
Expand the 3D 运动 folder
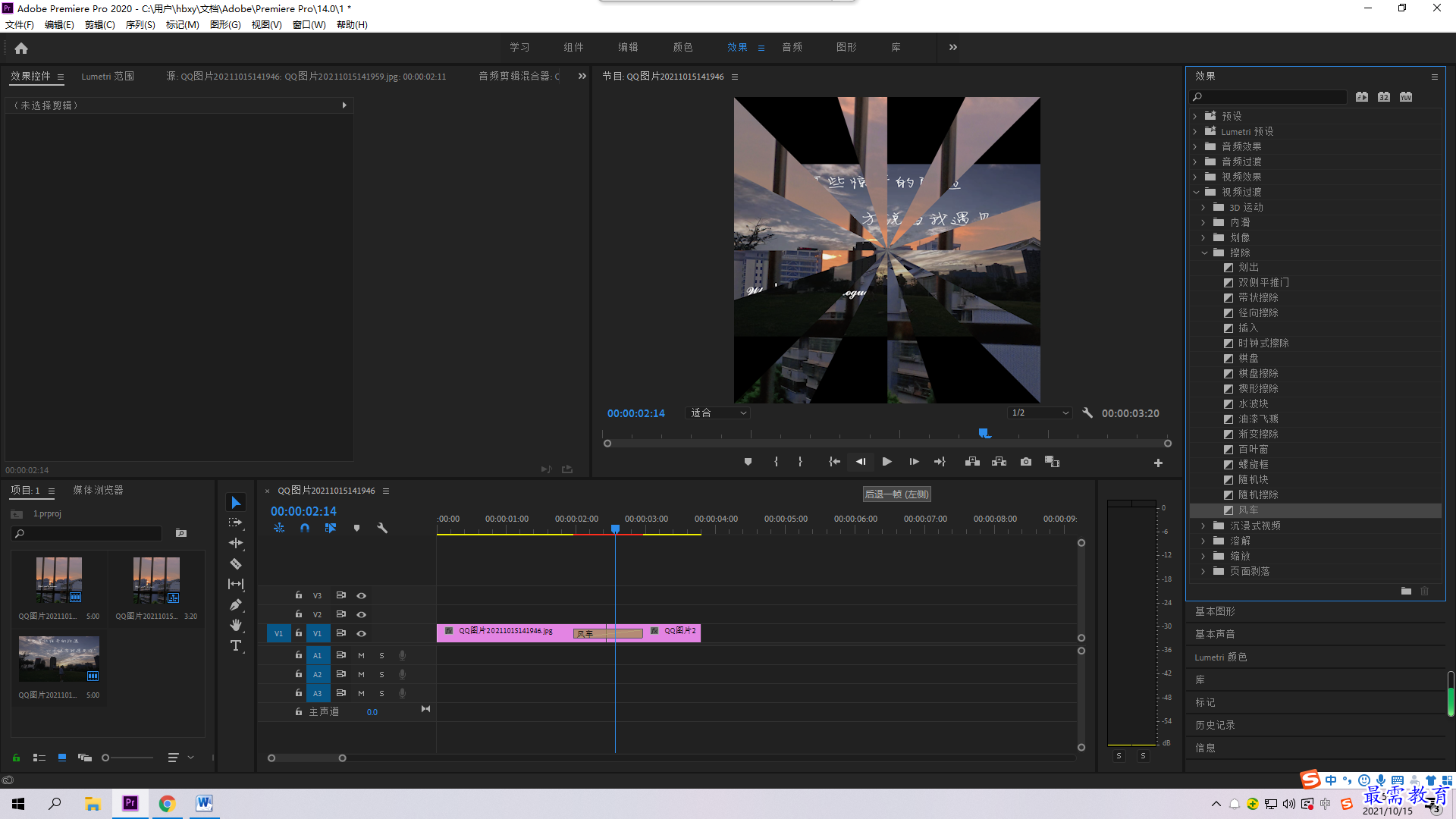point(1203,207)
